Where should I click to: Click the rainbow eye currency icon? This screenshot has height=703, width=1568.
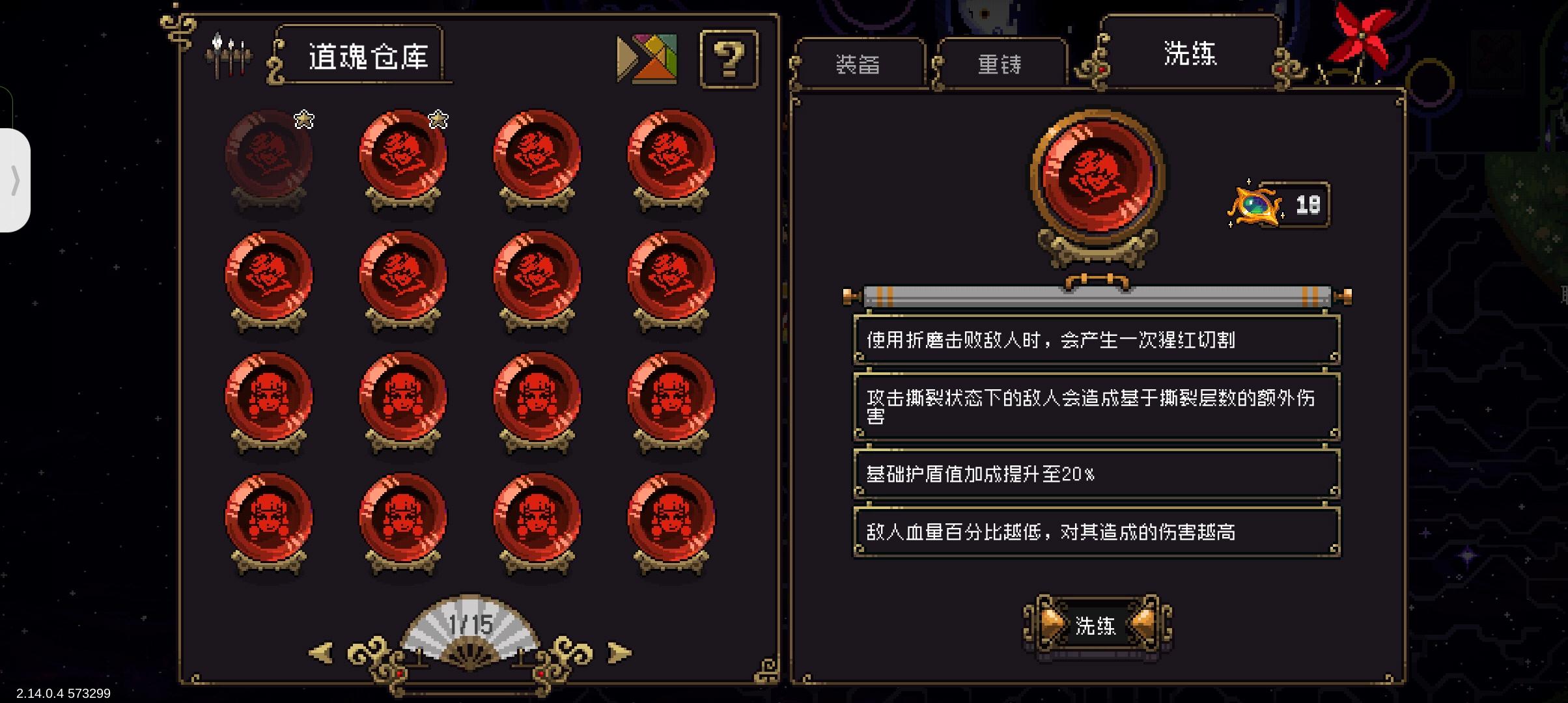(1255, 206)
